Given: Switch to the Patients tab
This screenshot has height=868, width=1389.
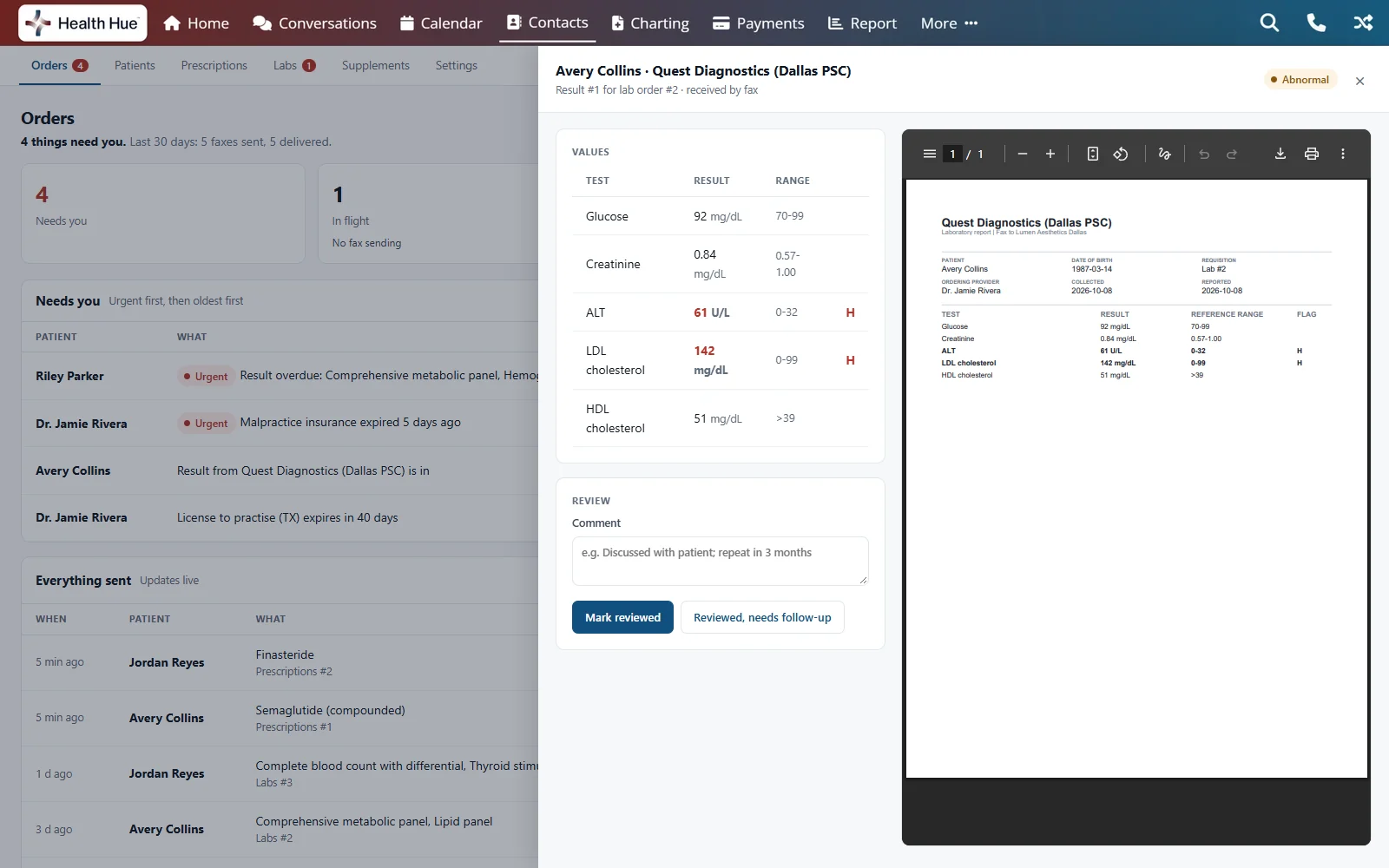Looking at the screenshot, I should coord(135,65).
